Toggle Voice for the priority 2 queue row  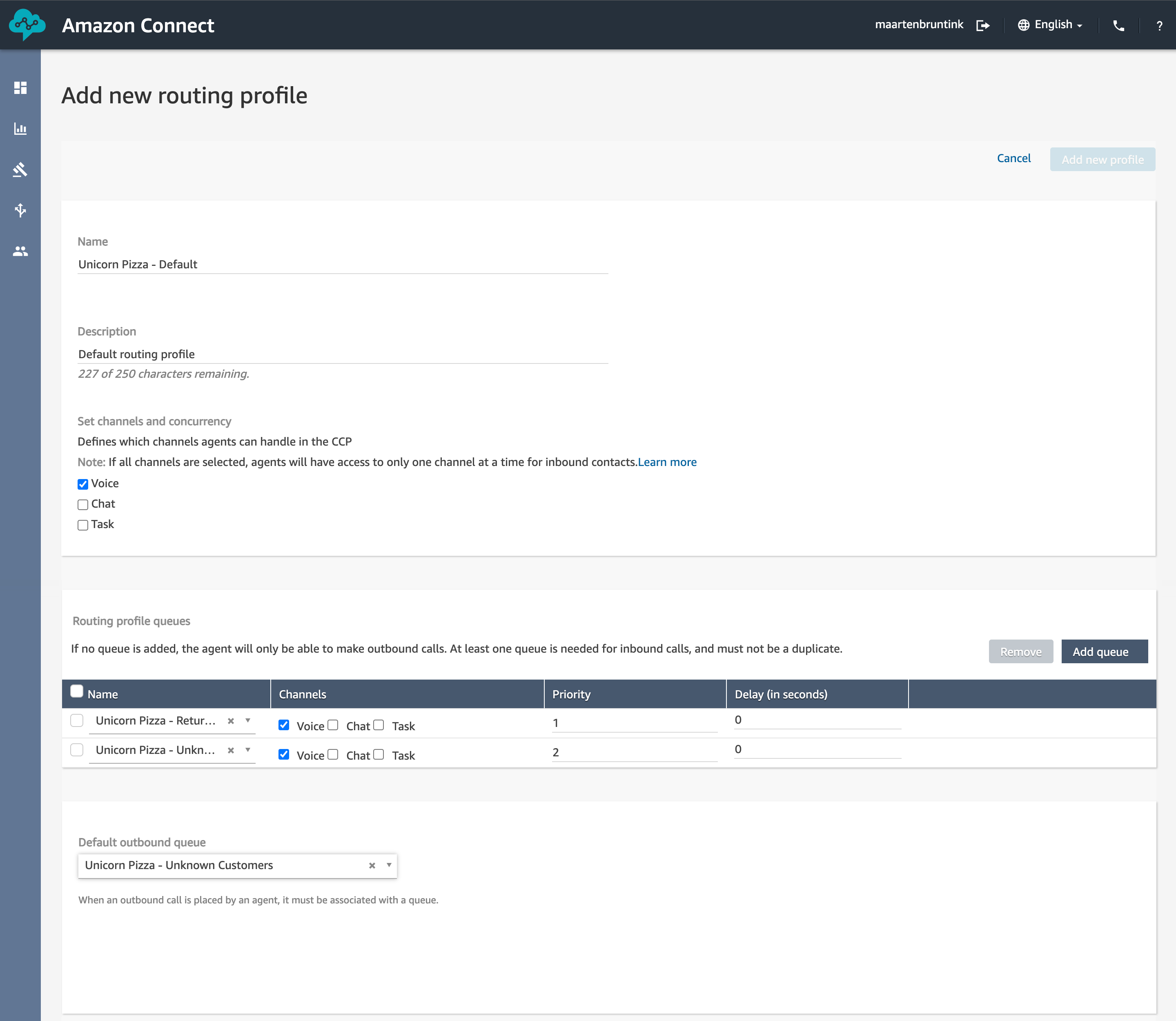pyautogui.click(x=284, y=754)
